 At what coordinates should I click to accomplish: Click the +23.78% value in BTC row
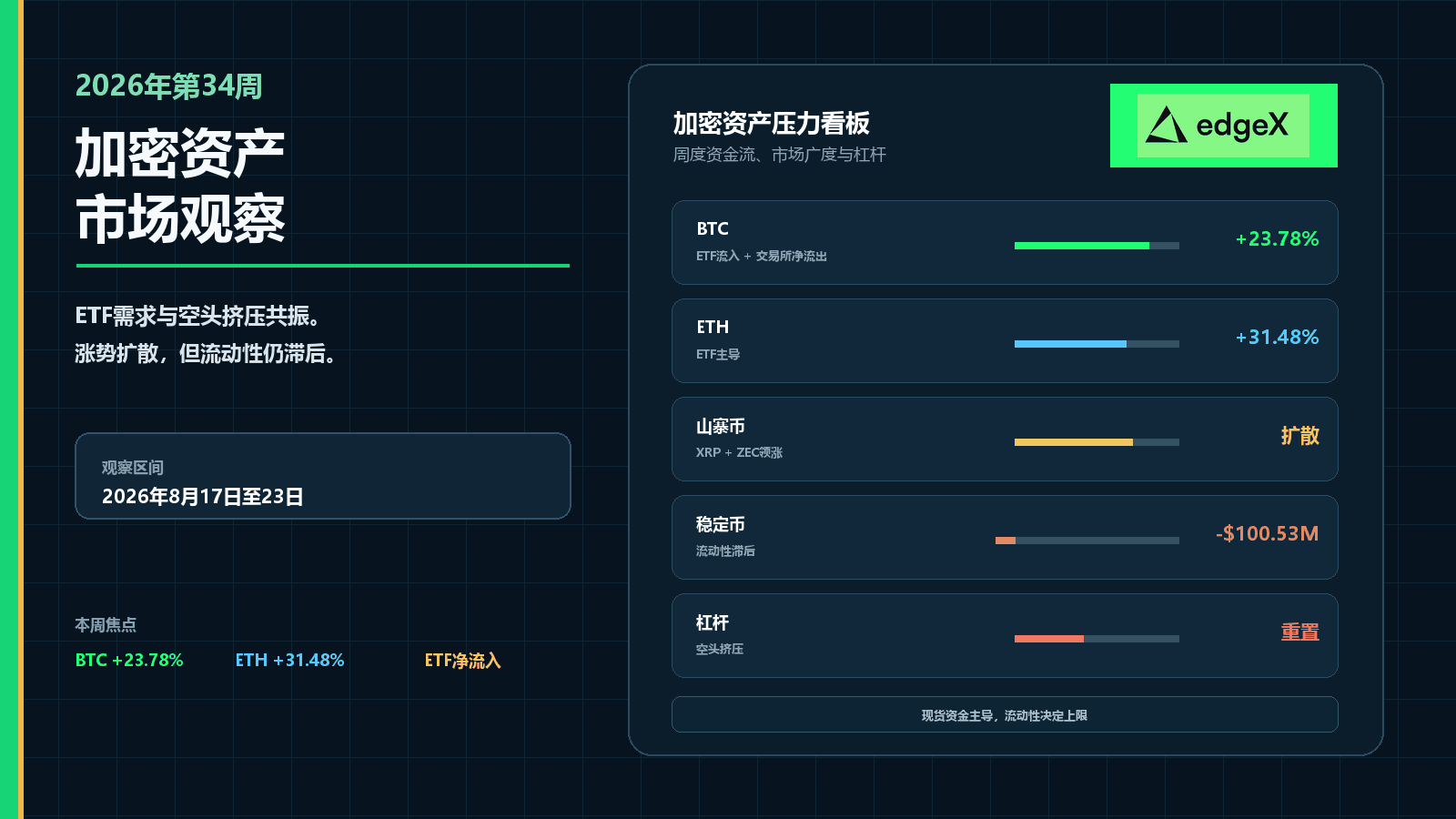(x=1277, y=239)
